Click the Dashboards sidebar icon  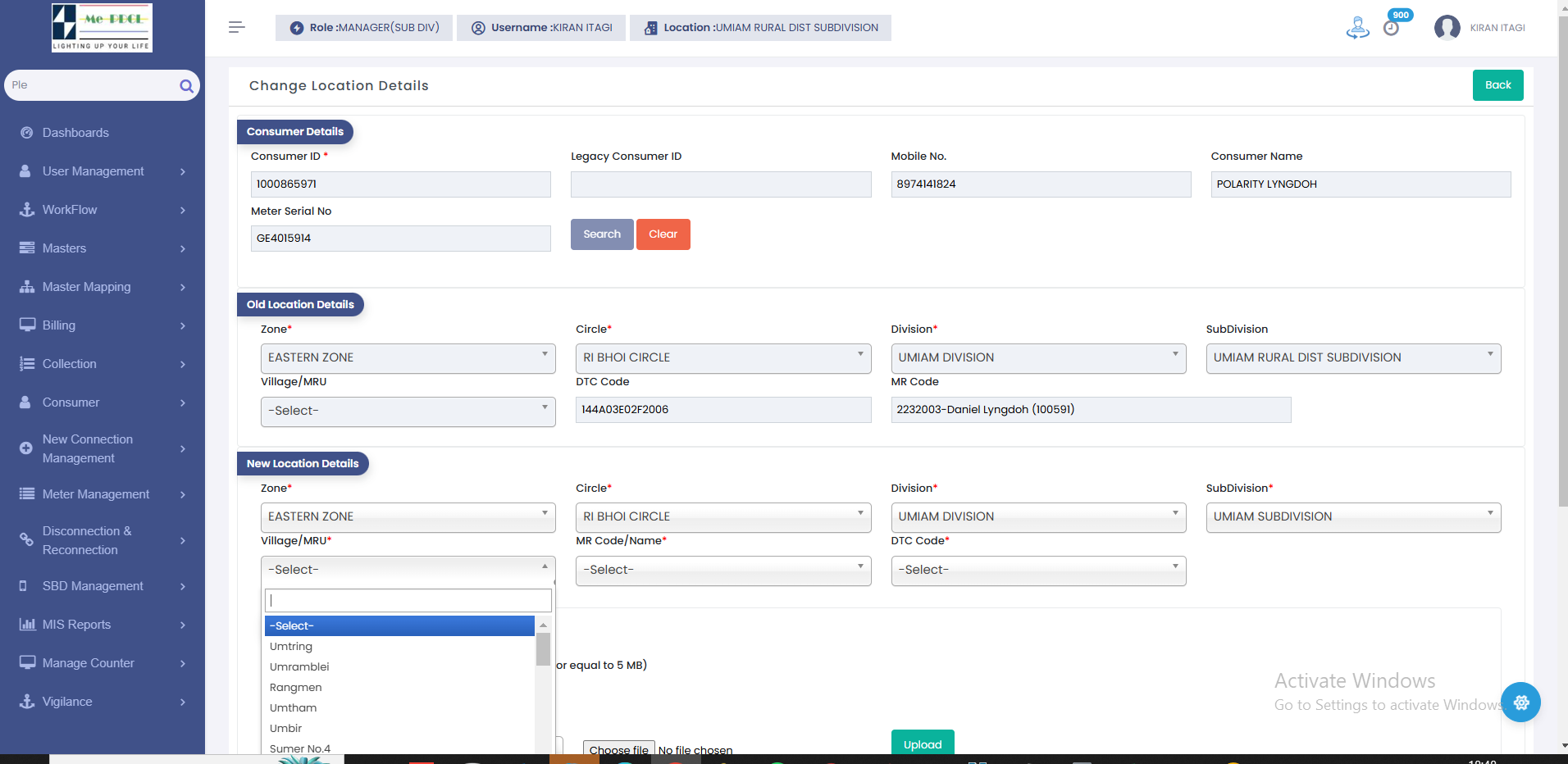pyautogui.click(x=27, y=133)
